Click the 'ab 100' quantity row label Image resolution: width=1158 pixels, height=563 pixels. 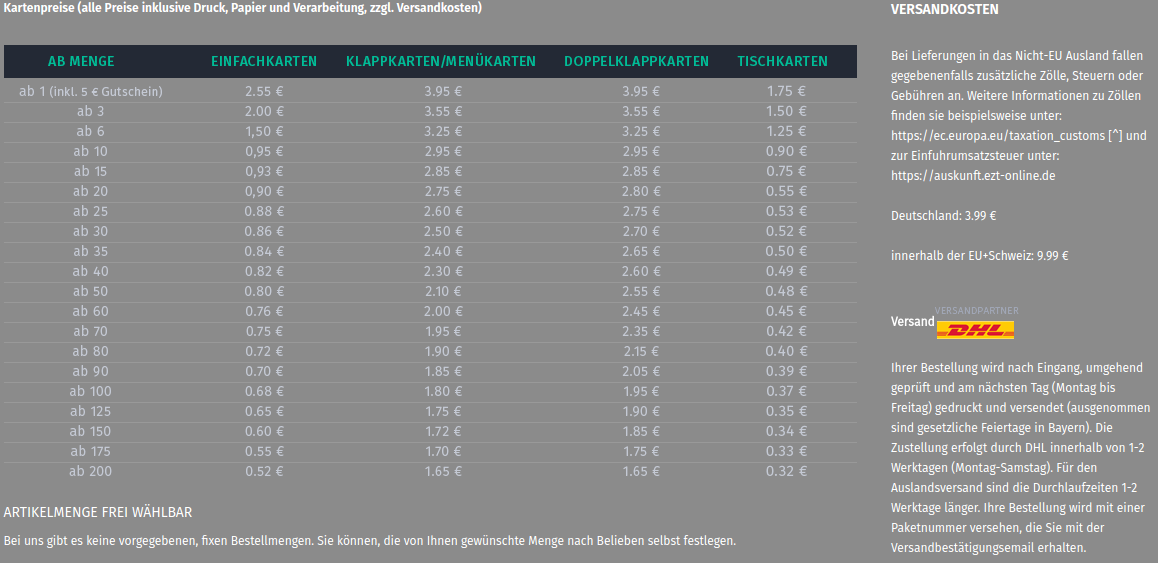[x=91, y=391]
